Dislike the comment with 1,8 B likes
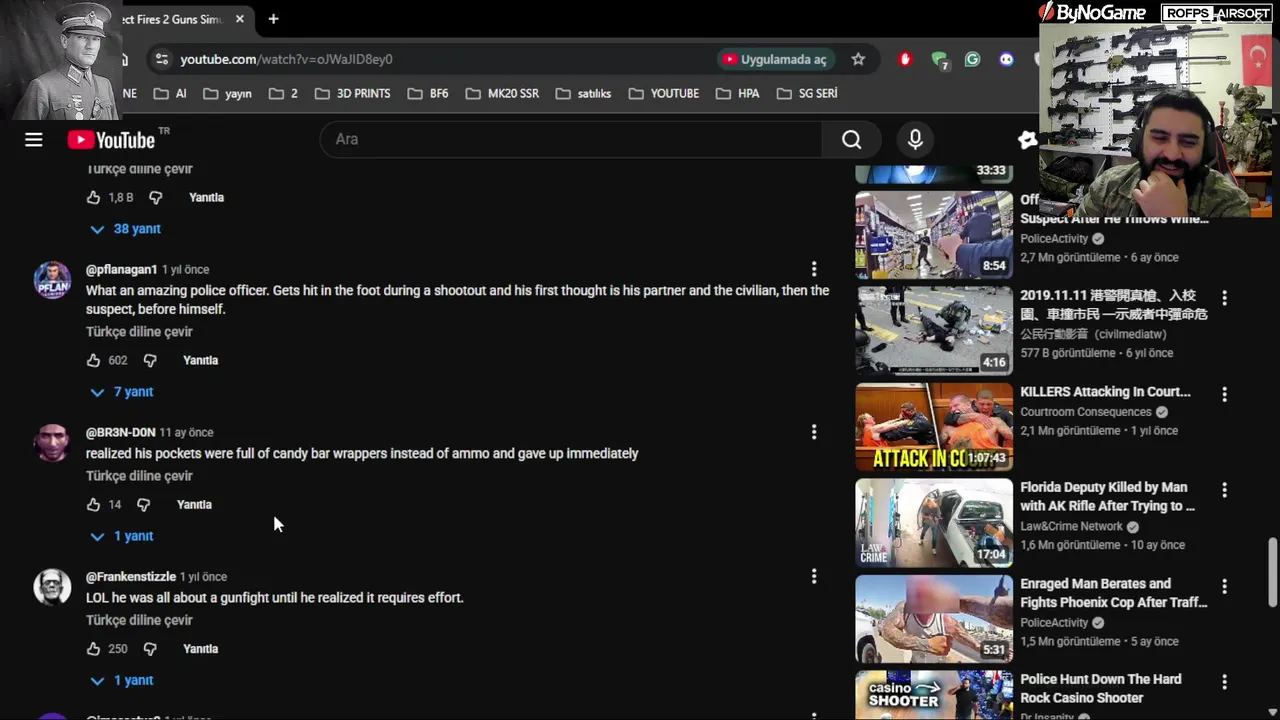Viewport: 1280px width, 720px height. coord(155,198)
